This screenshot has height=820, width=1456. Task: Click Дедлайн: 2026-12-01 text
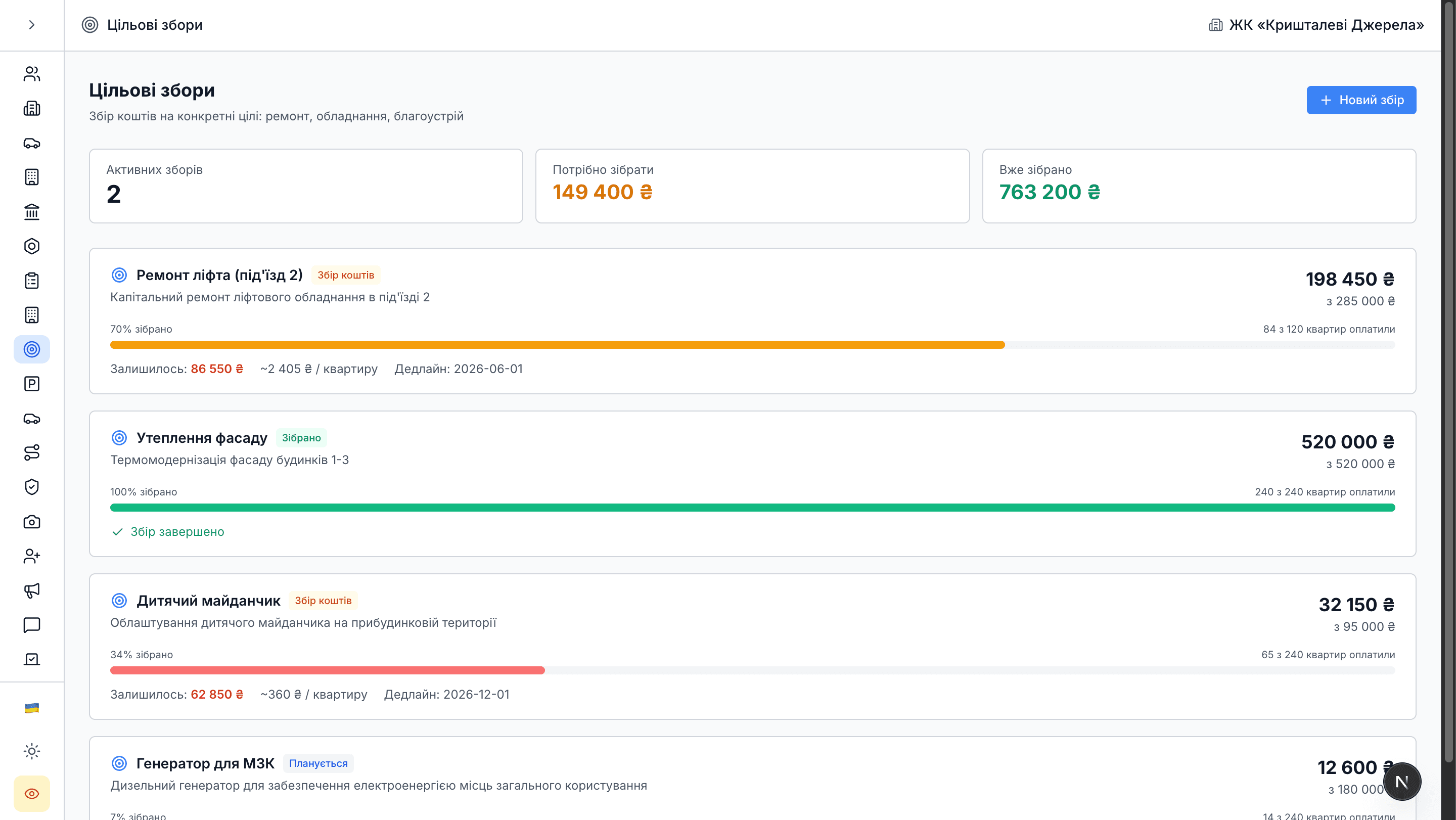(446, 695)
